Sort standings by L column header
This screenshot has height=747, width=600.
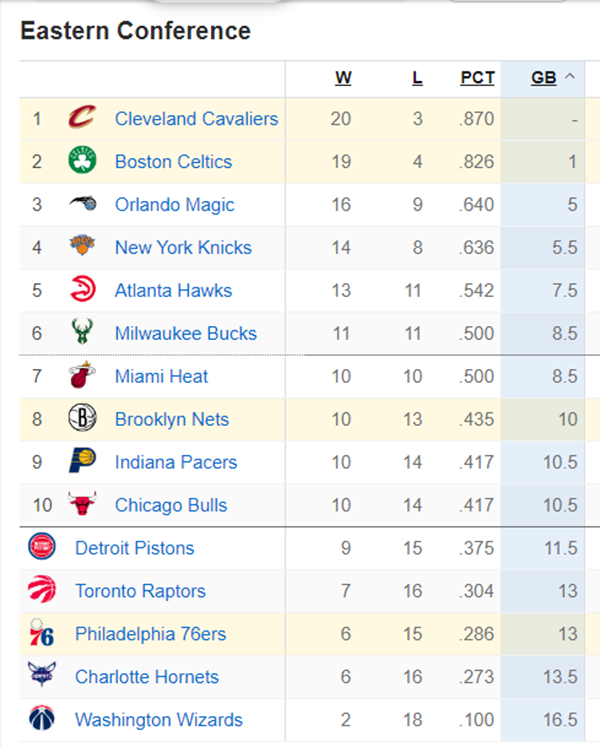417,78
